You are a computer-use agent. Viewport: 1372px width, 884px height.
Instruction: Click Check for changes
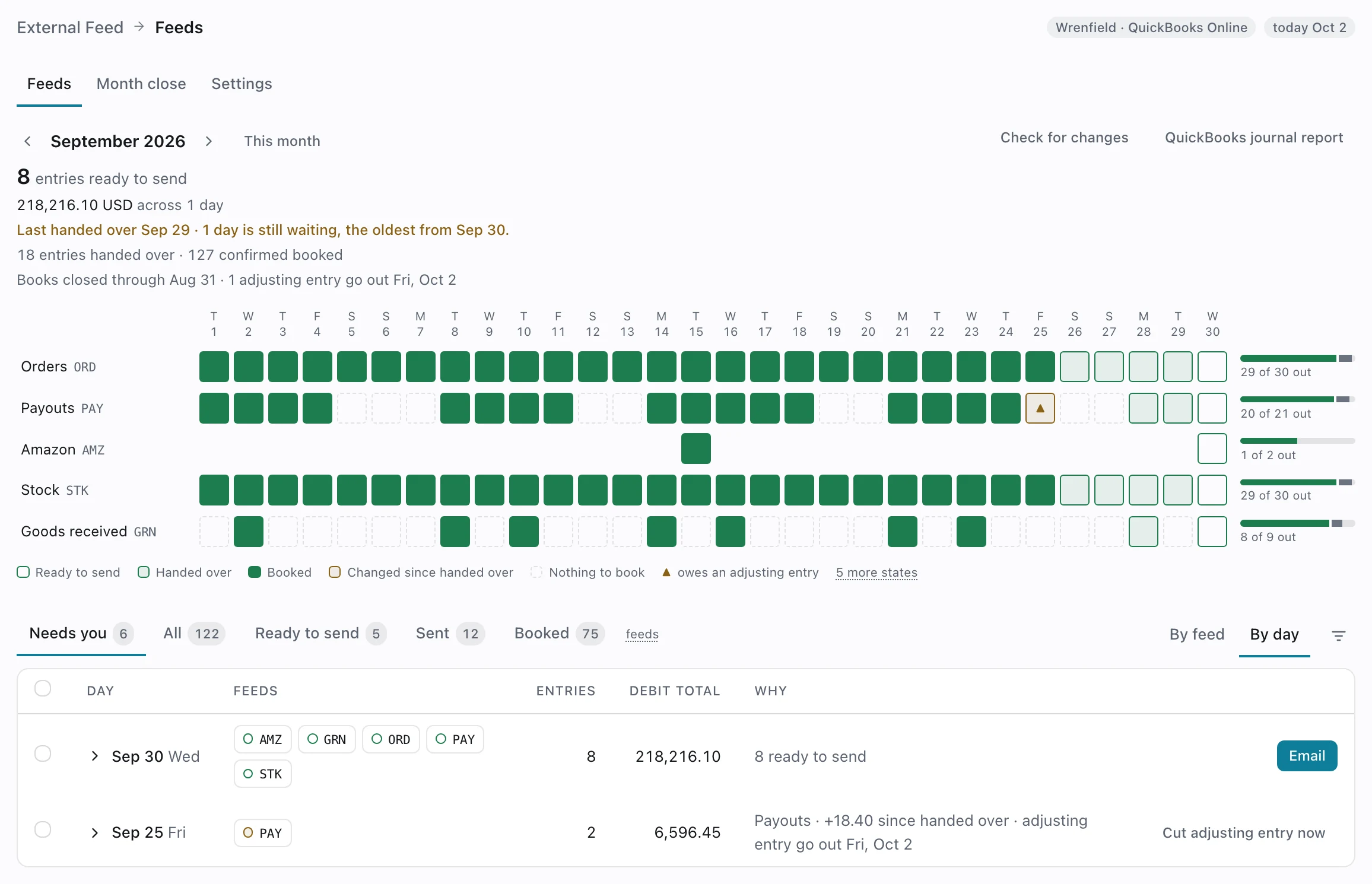[x=1064, y=138]
